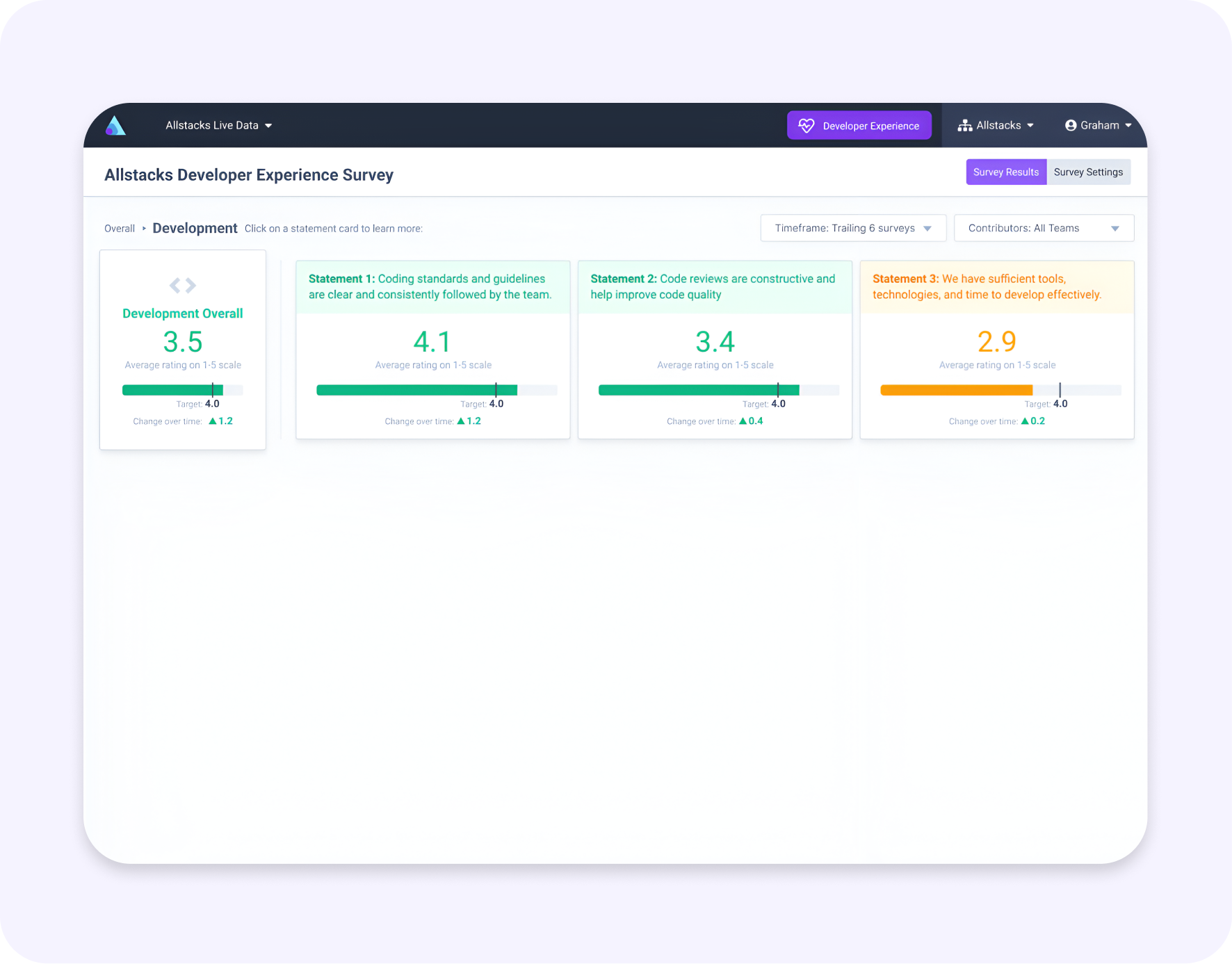Image resolution: width=1232 pixels, height=964 pixels.
Task: Click the organization hierarchy icon beside Allstacks
Action: [x=964, y=126]
